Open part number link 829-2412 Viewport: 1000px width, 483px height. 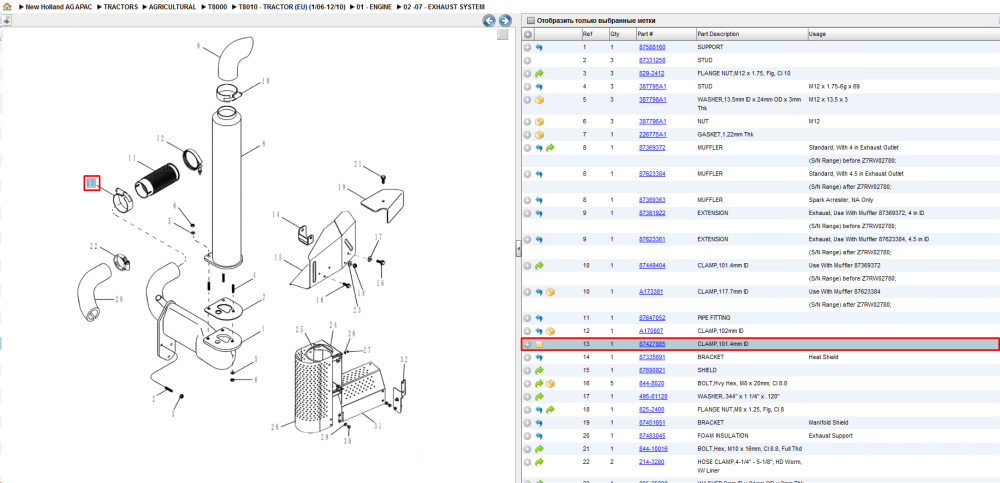pos(651,73)
